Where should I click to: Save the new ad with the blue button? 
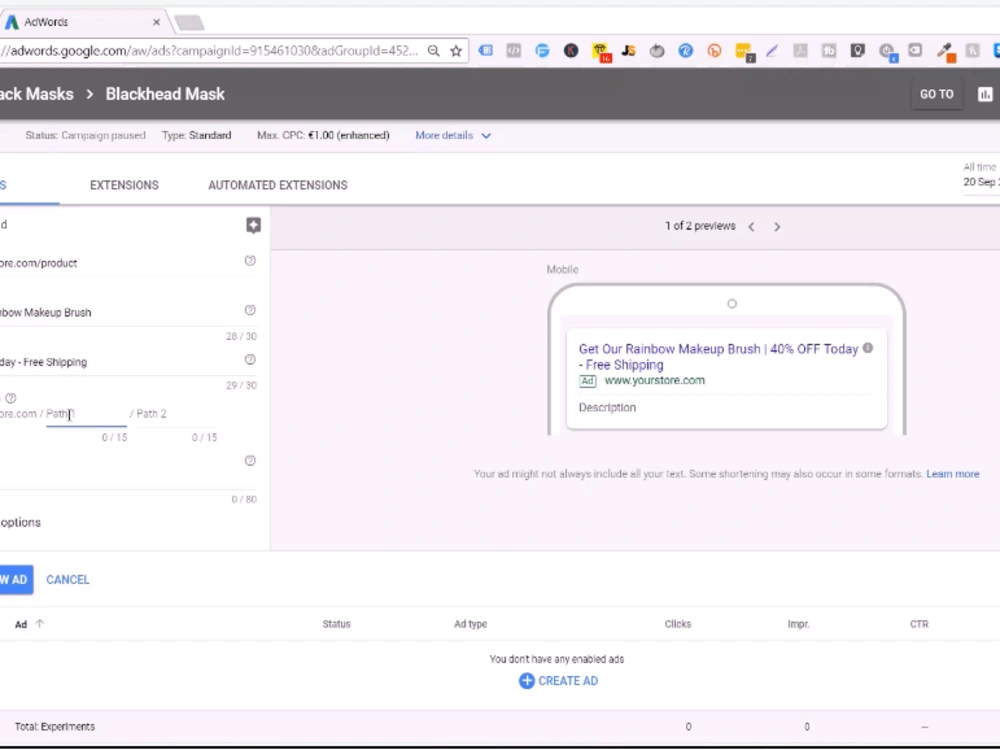[15, 580]
